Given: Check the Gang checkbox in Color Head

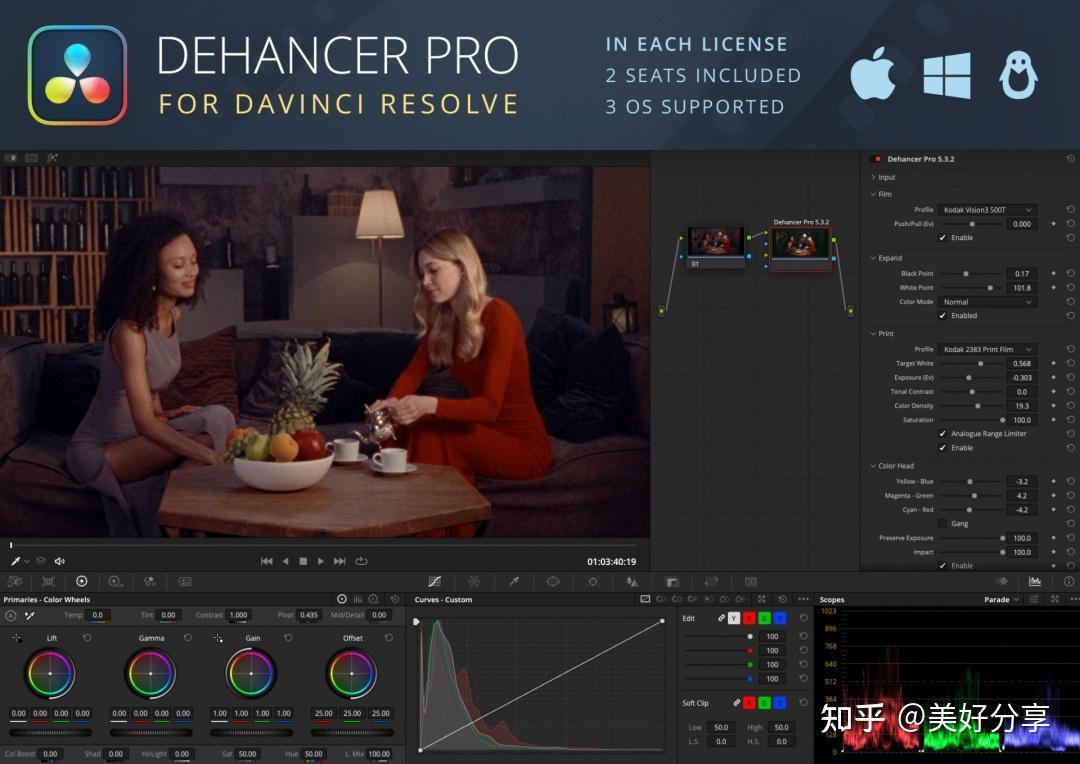Looking at the screenshot, I should click(x=943, y=522).
